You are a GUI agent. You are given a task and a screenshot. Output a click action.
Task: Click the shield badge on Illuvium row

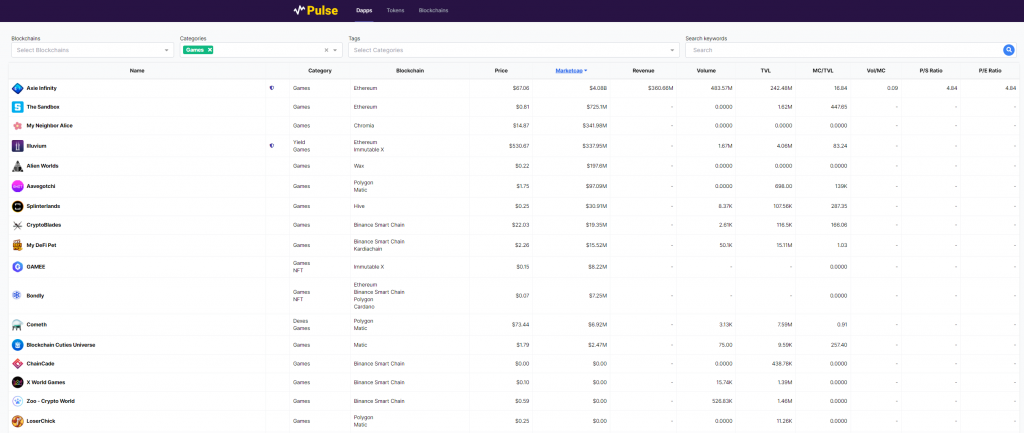coord(272,146)
